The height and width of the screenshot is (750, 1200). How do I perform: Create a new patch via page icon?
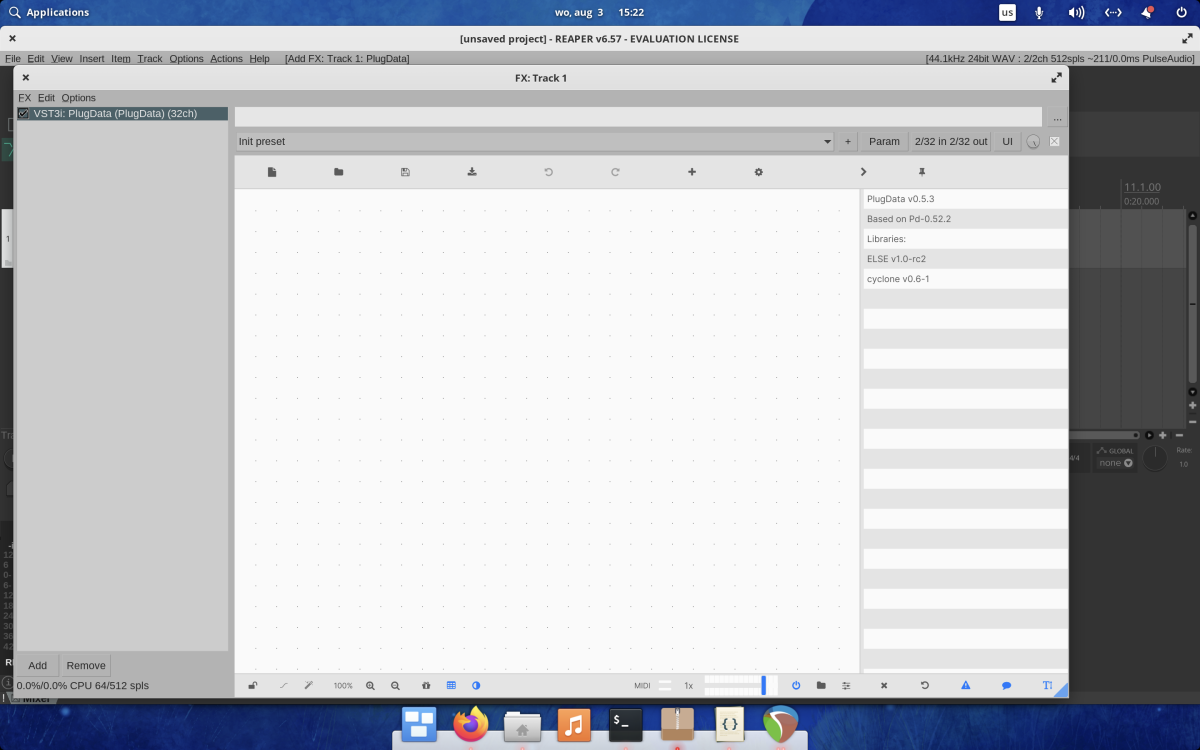click(x=272, y=172)
